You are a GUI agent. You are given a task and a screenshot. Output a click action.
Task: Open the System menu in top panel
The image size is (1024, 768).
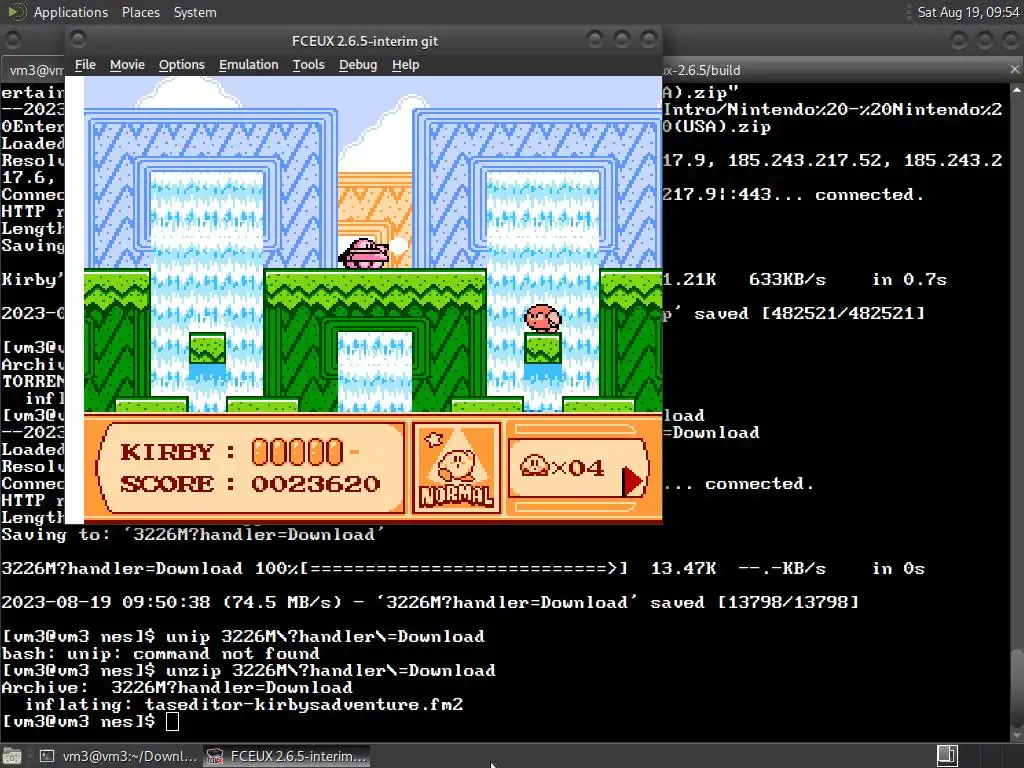195,12
